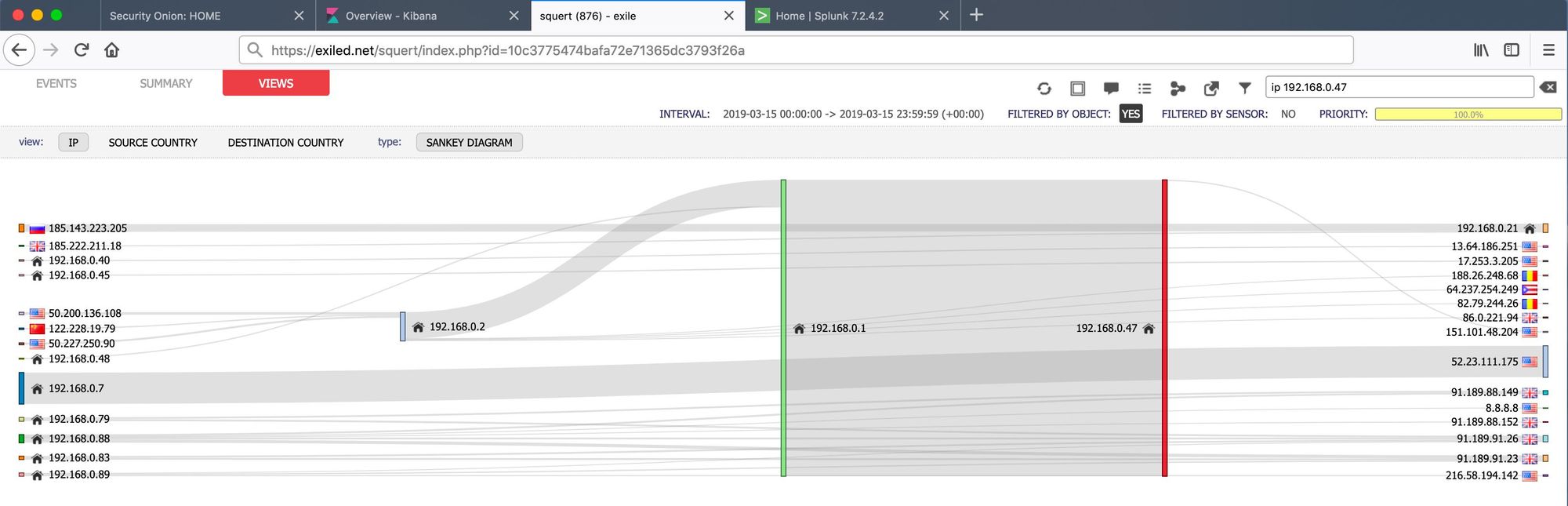Open the filter funnel icon
The height and width of the screenshot is (506, 1568).
1245,88
